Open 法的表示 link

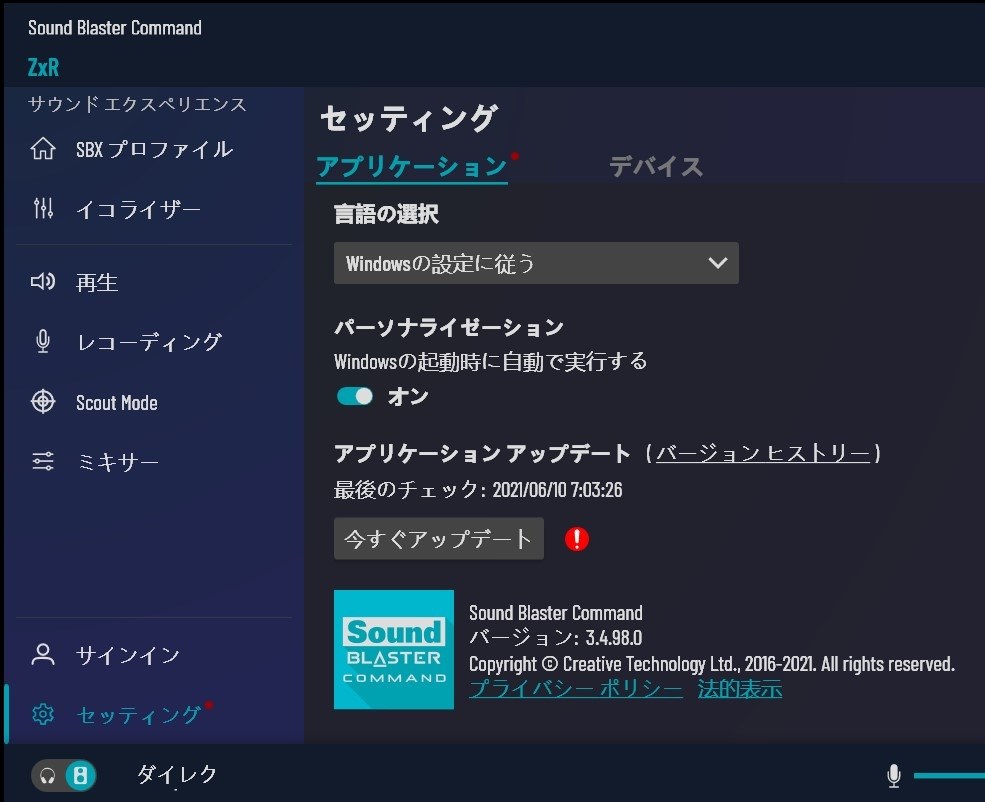point(740,688)
